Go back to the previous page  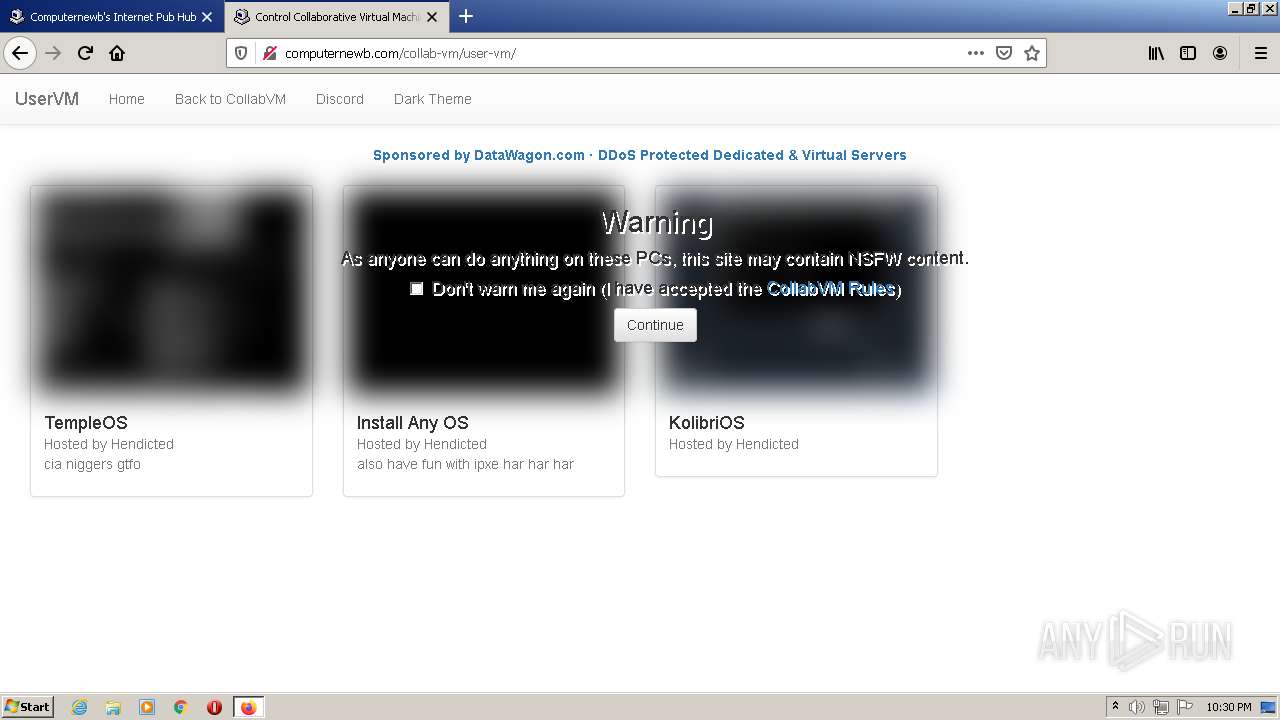tap(20, 53)
